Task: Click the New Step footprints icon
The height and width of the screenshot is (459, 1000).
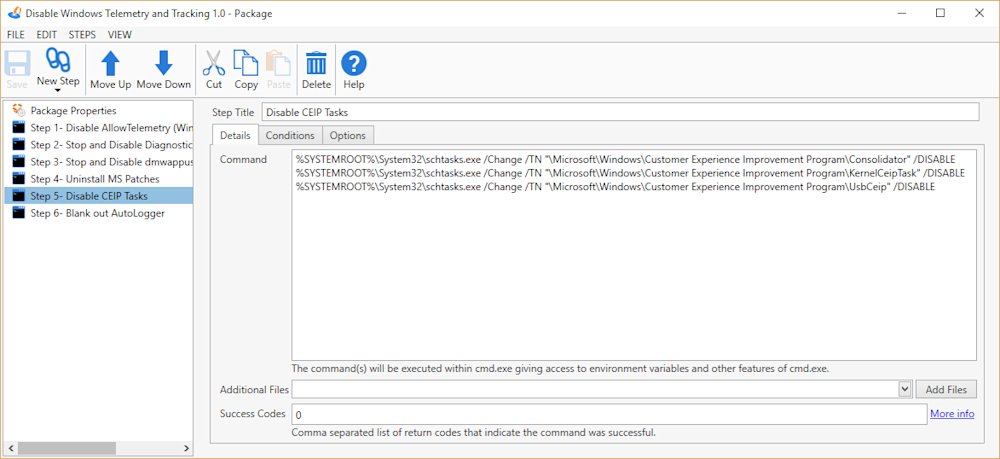Action: click(x=58, y=61)
